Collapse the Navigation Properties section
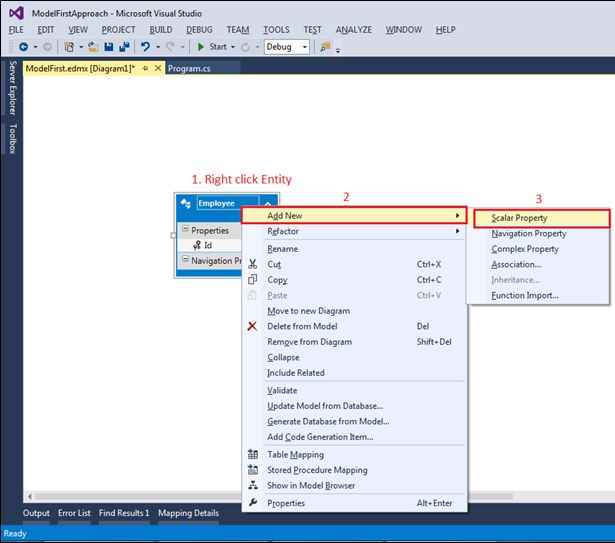Screen dimensions: 615x543 [186, 259]
